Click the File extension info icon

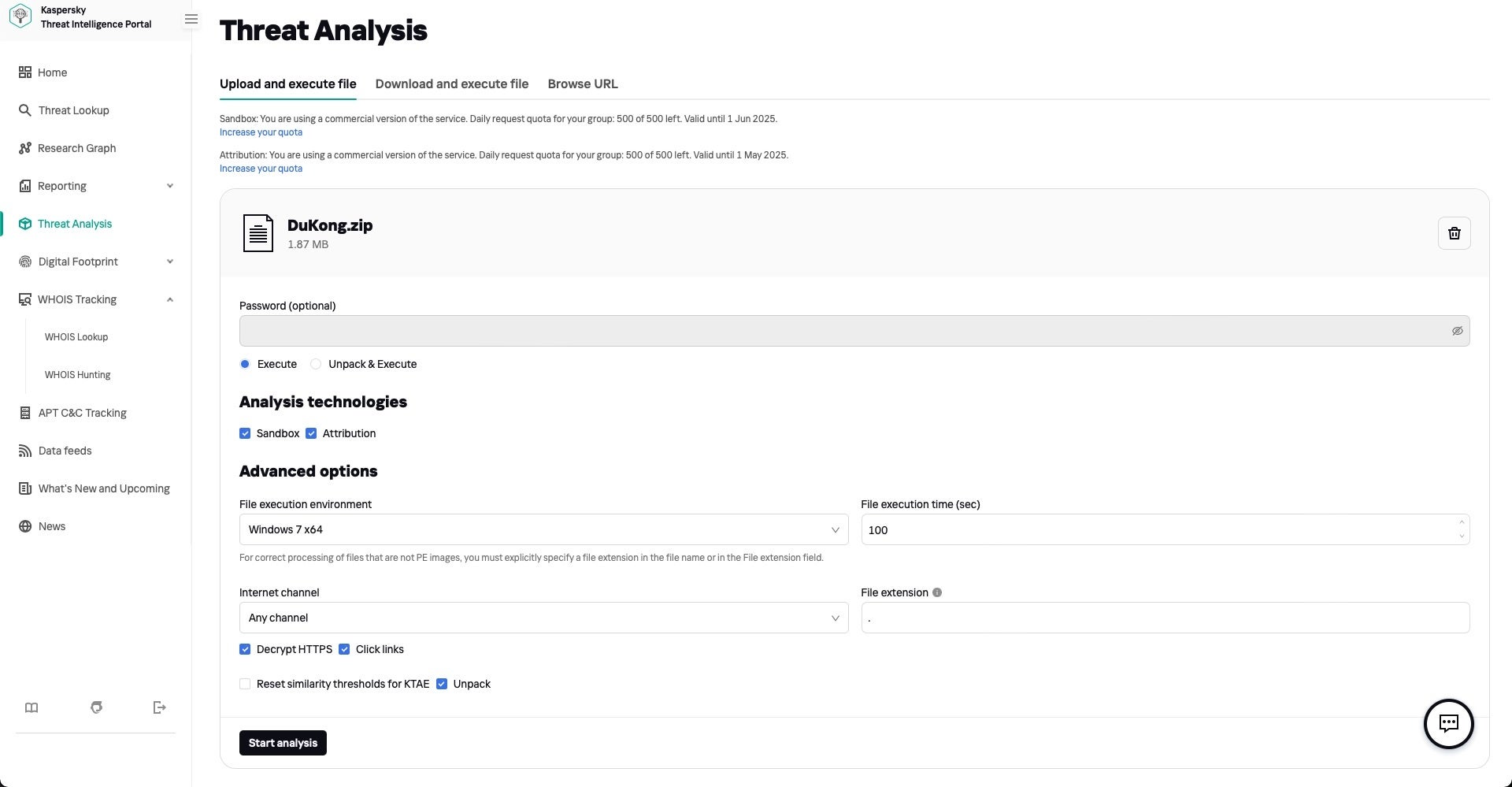(x=937, y=592)
